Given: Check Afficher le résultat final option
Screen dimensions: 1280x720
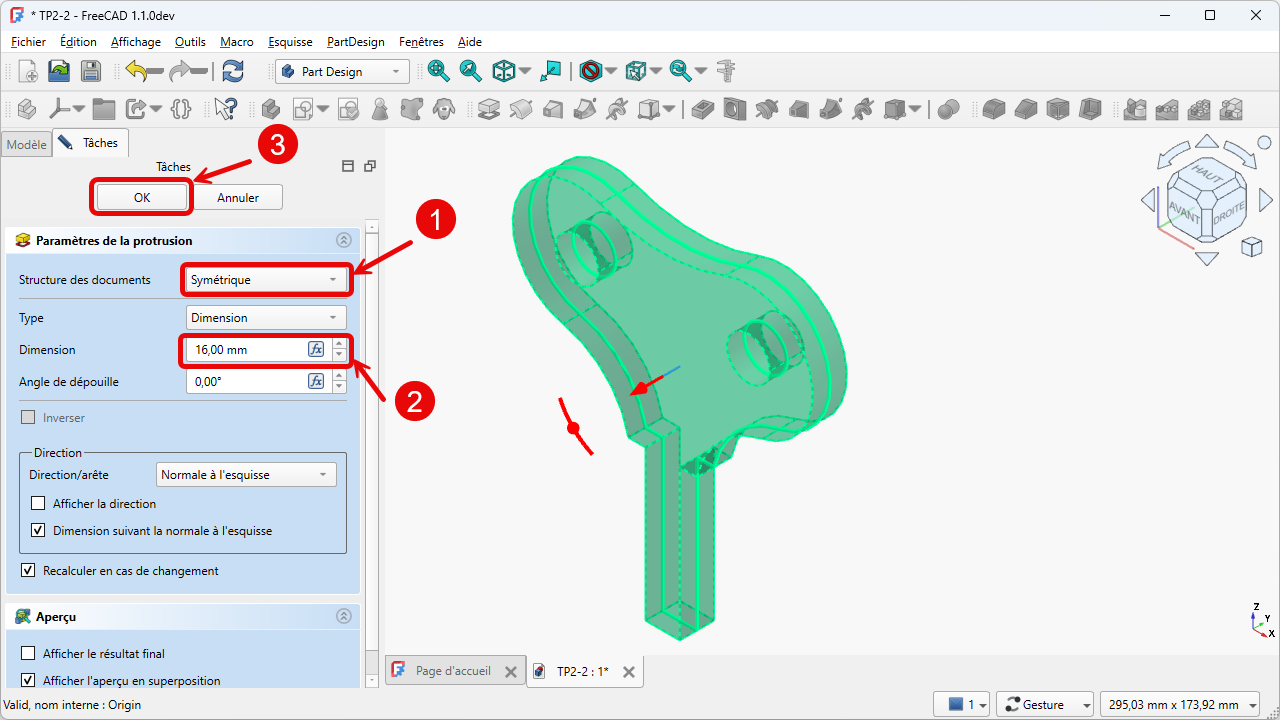Looking at the screenshot, I should tap(28, 653).
